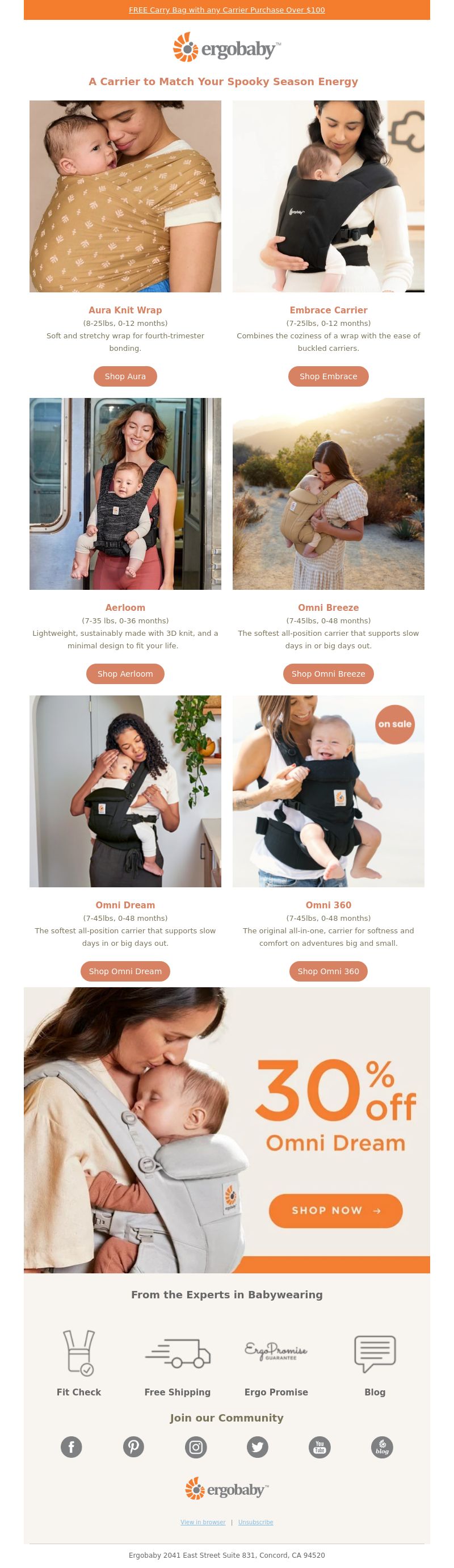Viewport: 454px width, 1568px height.
Task: Open the Pinterest social icon
Action: point(133,1447)
